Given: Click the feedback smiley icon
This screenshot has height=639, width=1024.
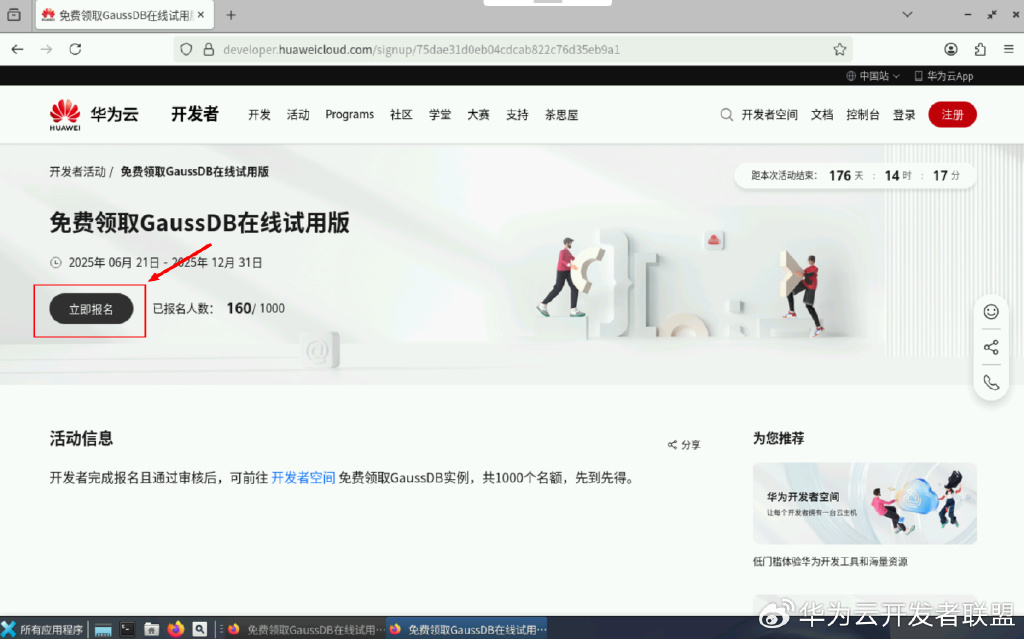Looking at the screenshot, I should click(x=991, y=312).
